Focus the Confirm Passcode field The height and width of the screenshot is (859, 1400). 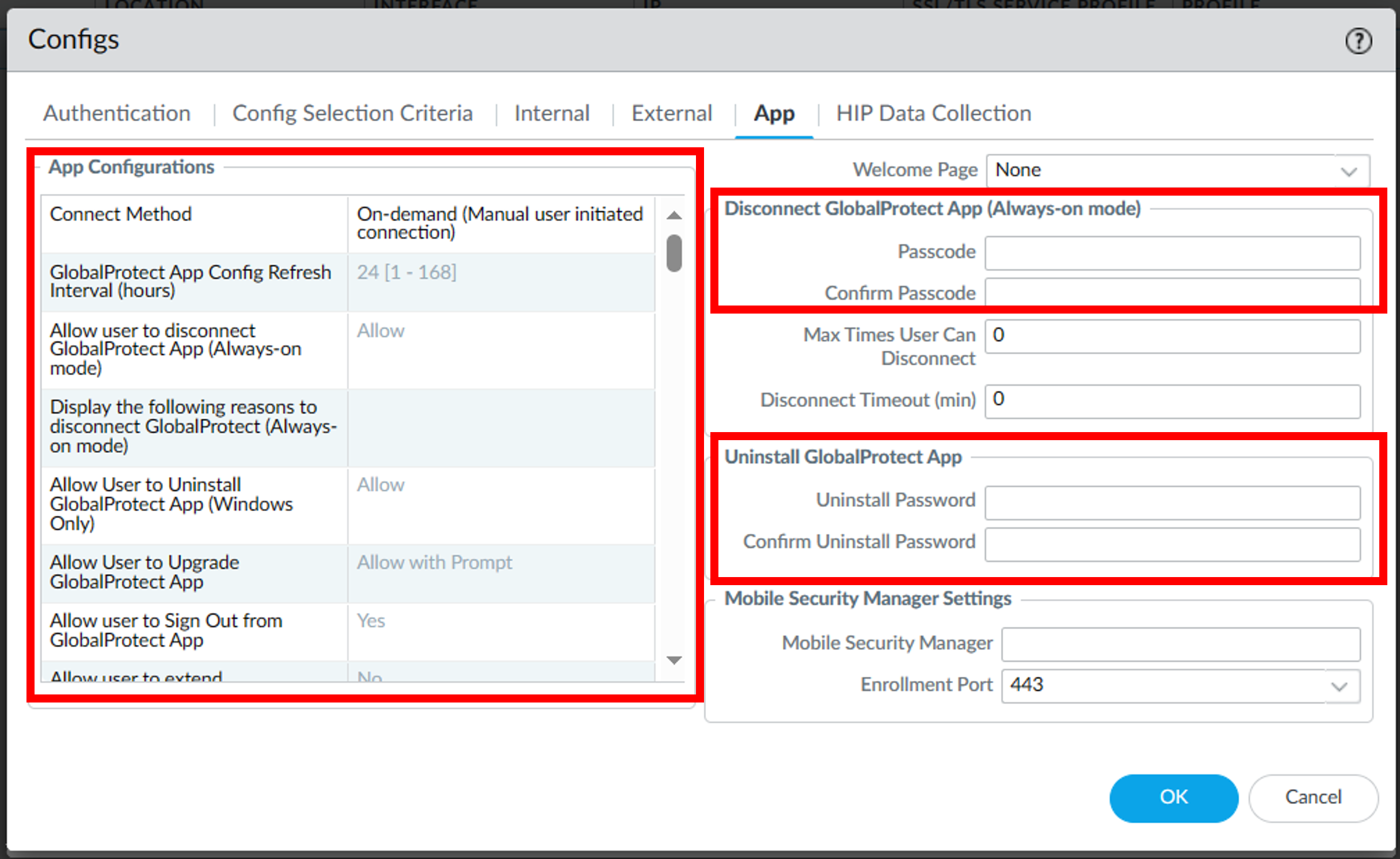pos(1172,292)
